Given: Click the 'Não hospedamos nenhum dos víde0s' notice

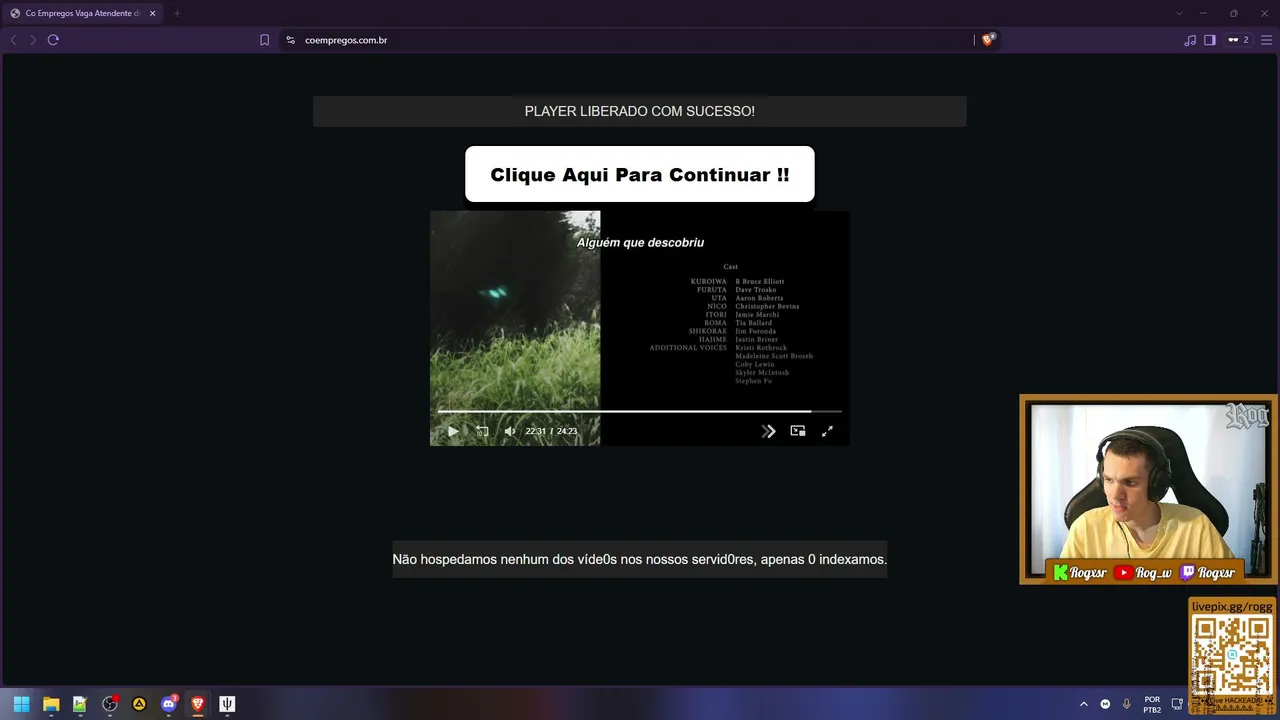Looking at the screenshot, I should pos(640,559).
